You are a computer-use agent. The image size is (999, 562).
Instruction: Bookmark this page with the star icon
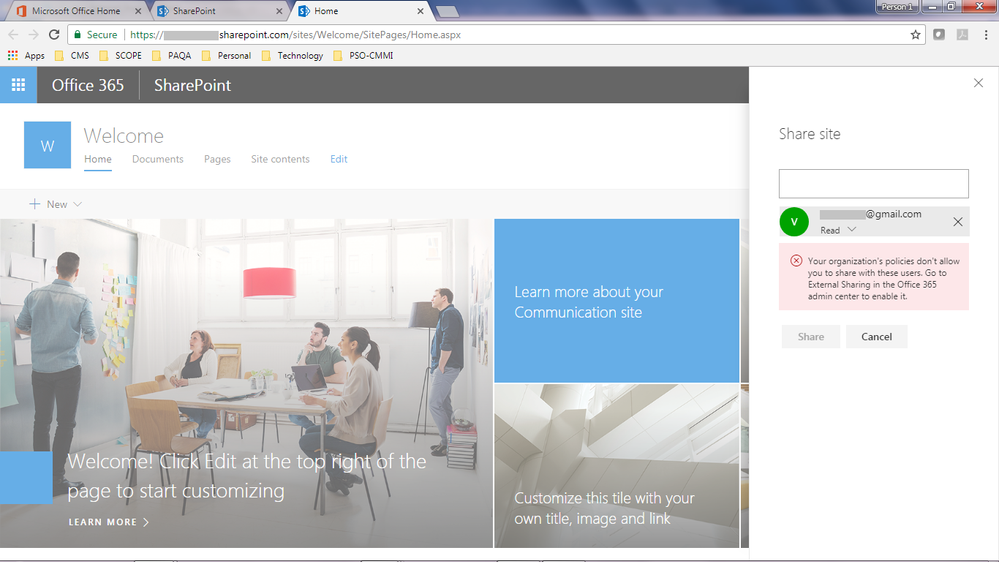point(916,35)
